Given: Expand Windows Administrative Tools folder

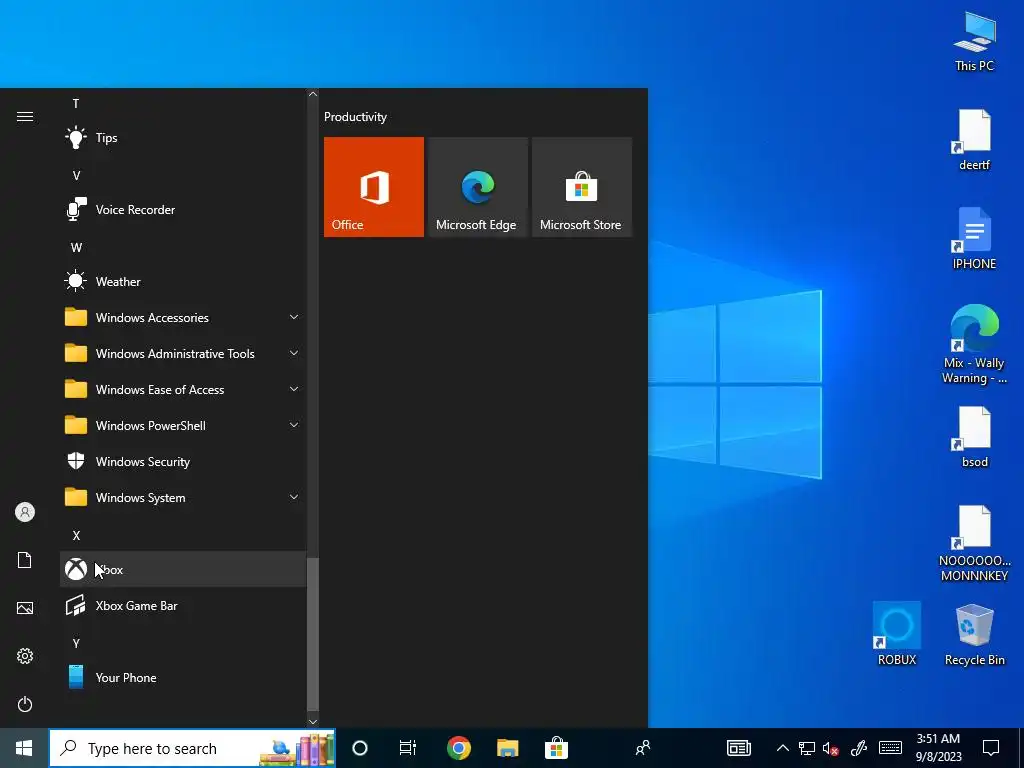Looking at the screenshot, I should tap(183, 353).
